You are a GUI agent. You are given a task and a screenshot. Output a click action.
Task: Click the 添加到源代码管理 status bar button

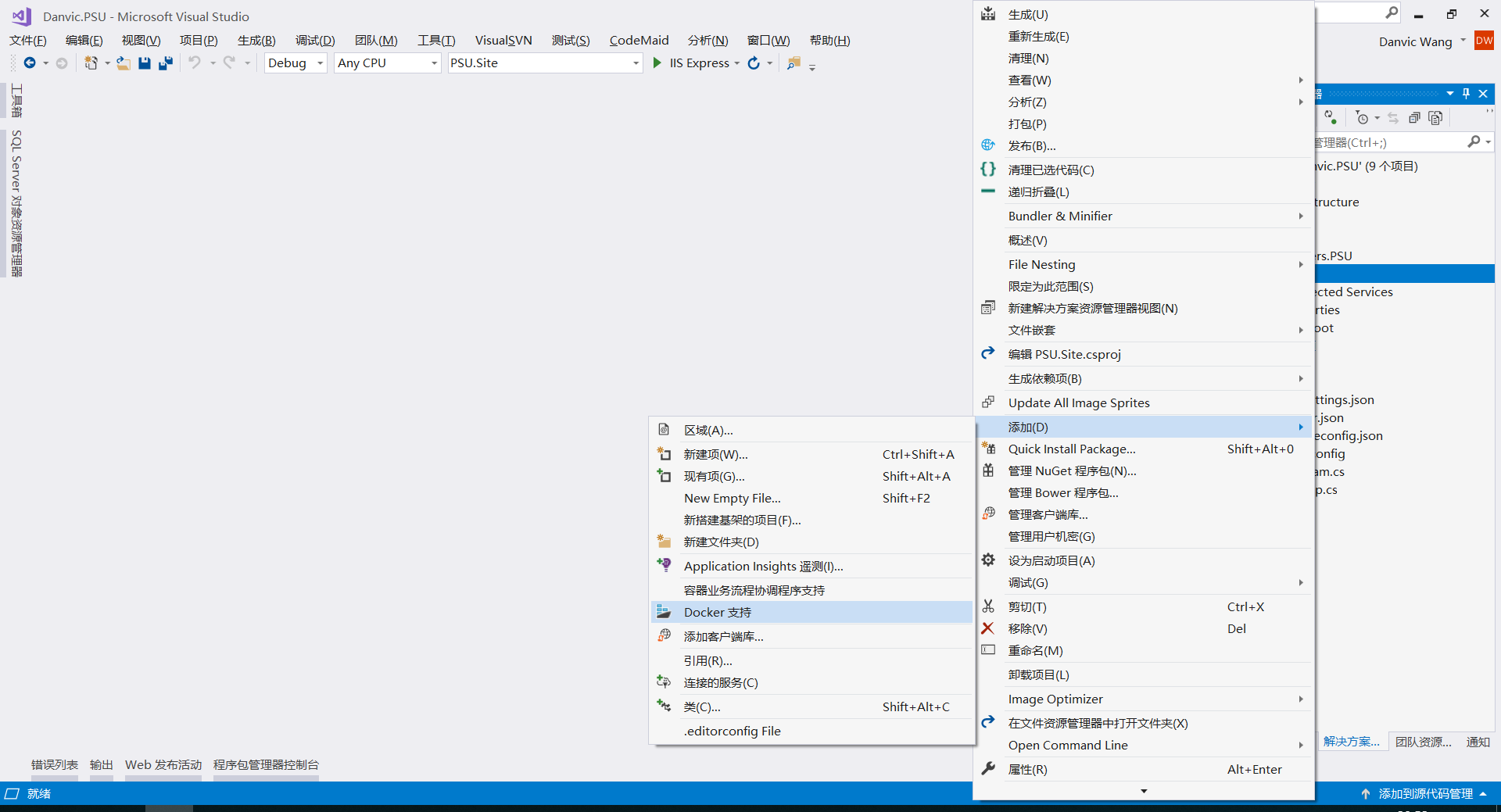(x=1426, y=793)
